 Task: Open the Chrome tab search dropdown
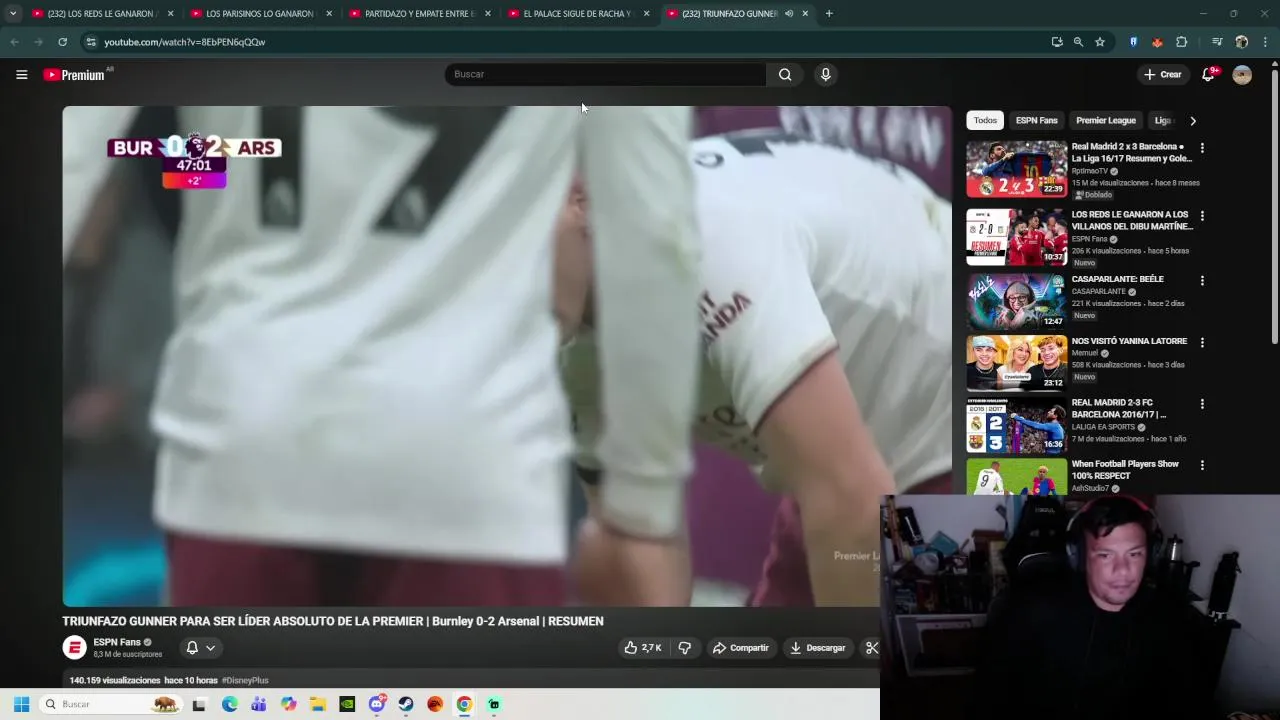tap(13, 14)
